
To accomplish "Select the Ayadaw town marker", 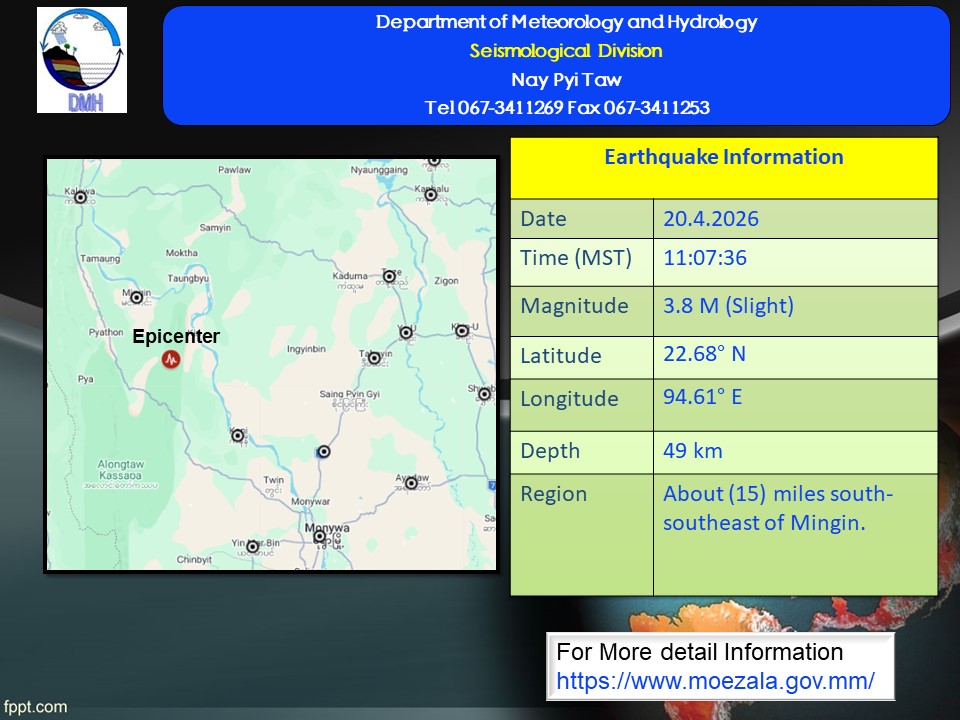I will point(411,484).
